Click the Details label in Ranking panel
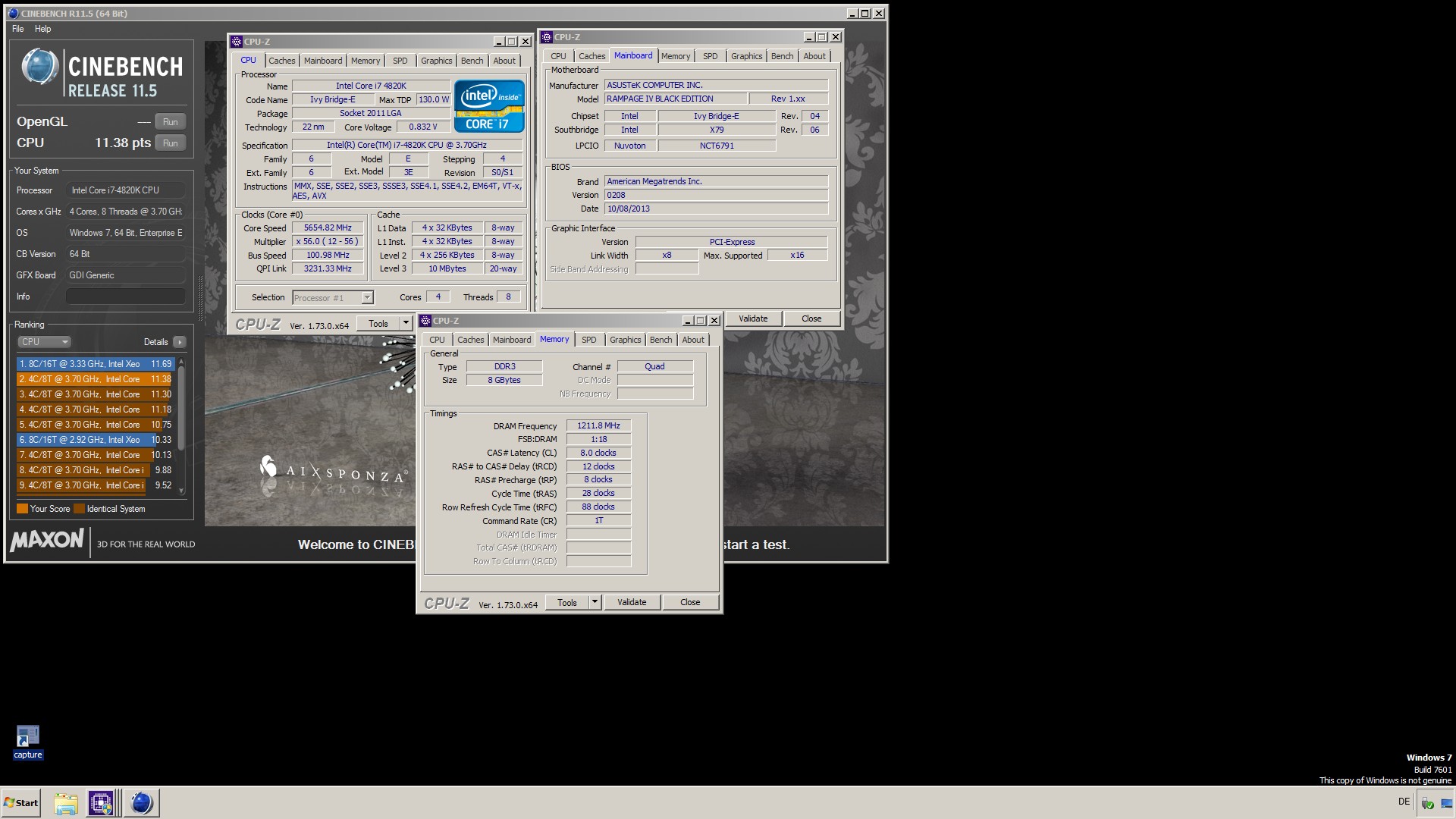The image size is (1456, 819). click(156, 342)
